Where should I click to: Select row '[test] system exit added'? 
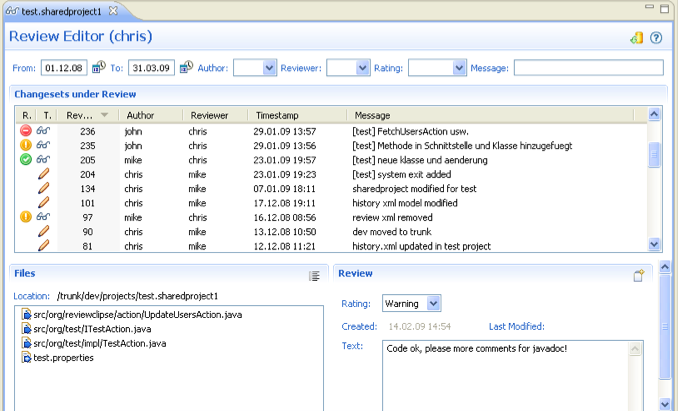332,174
